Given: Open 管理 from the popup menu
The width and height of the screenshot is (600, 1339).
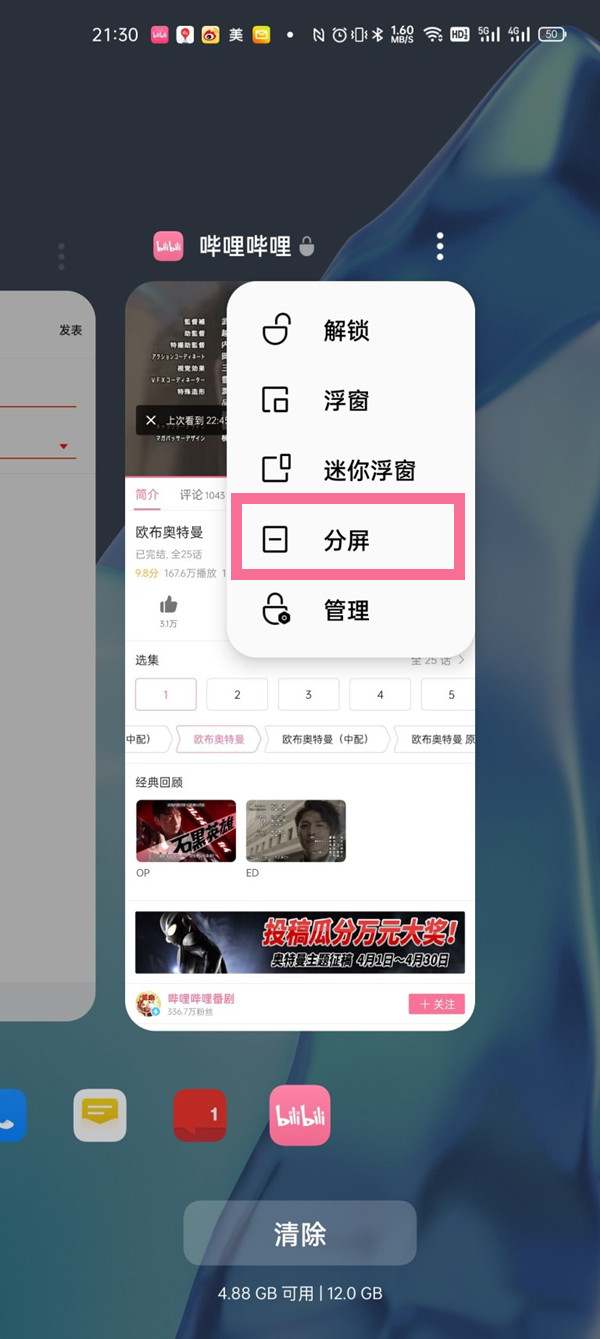Looking at the screenshot, I should tap(348, 610).
